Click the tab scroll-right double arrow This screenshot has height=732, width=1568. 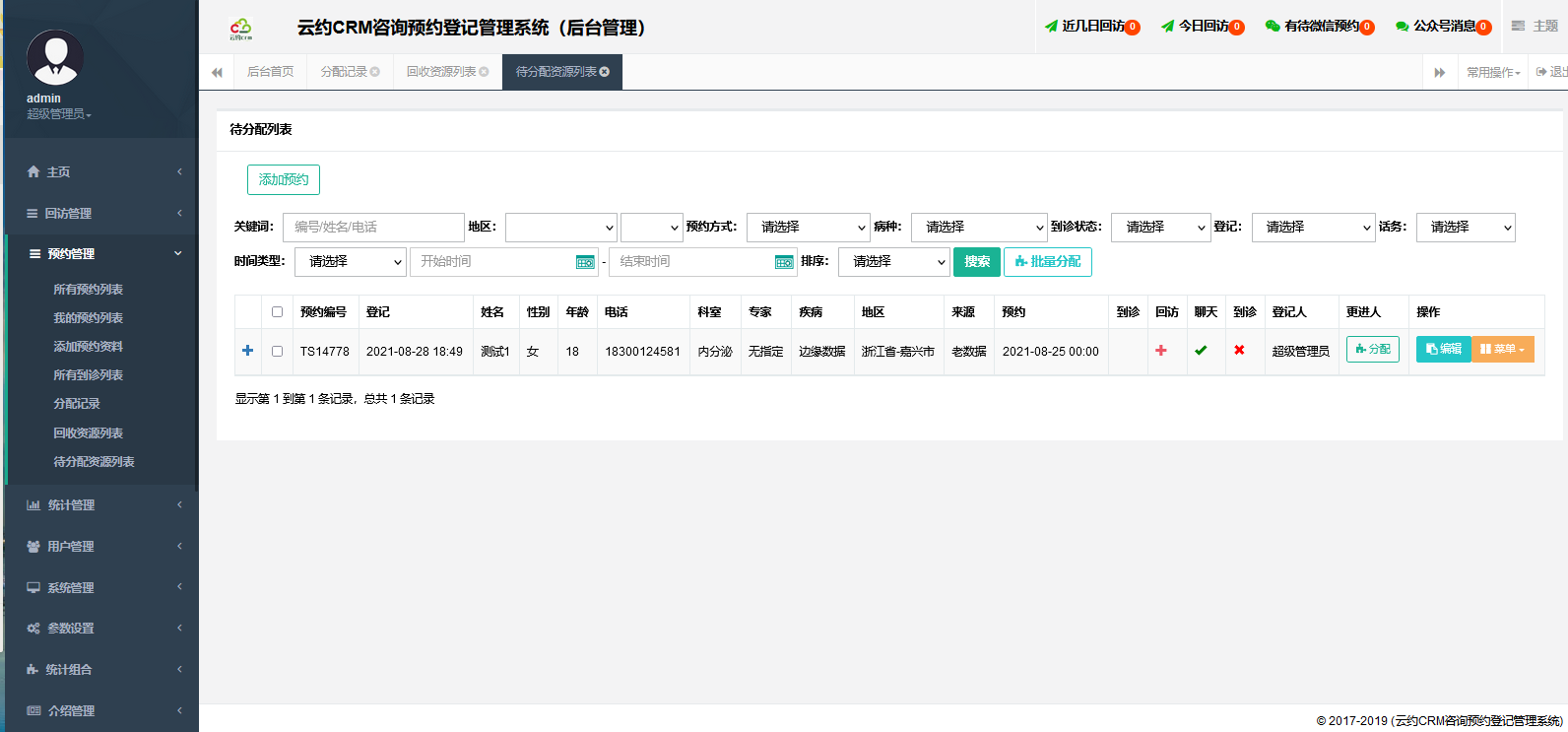click(1439, 72)
